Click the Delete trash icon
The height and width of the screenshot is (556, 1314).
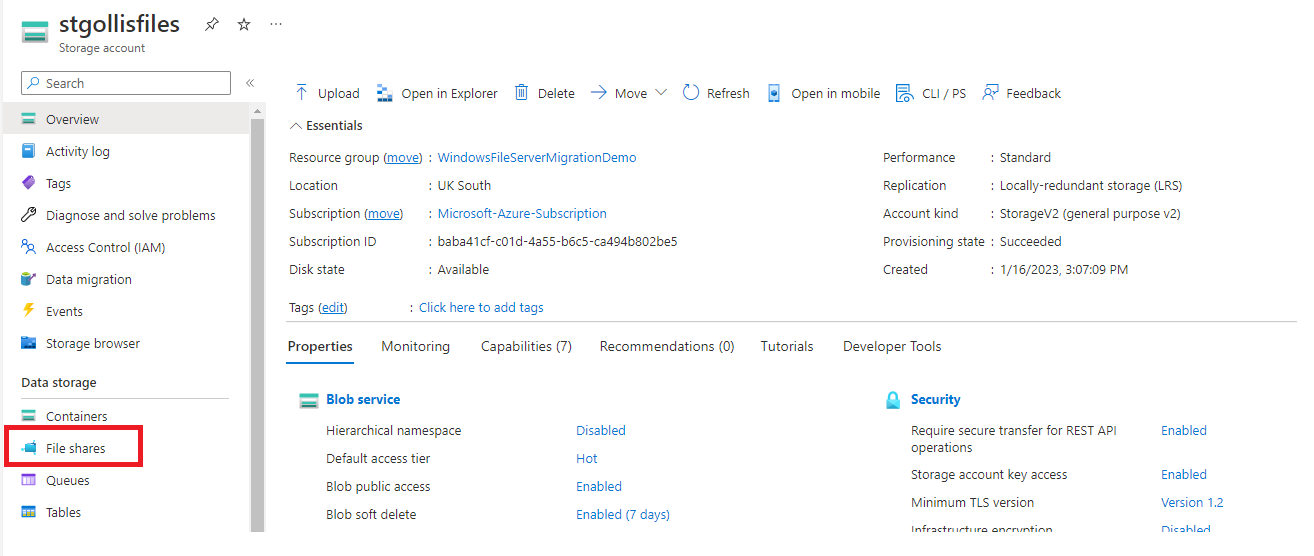click(521, 93)
